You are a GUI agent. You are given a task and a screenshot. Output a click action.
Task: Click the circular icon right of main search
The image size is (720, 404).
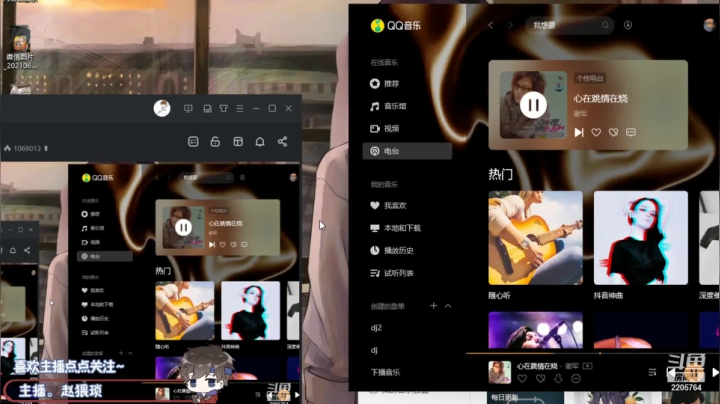pos(628,25)
